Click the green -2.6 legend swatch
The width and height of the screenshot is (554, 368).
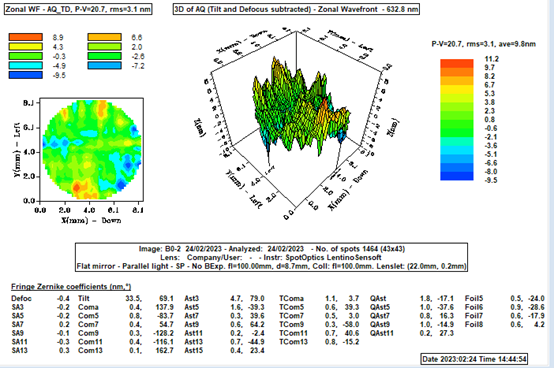105,56
